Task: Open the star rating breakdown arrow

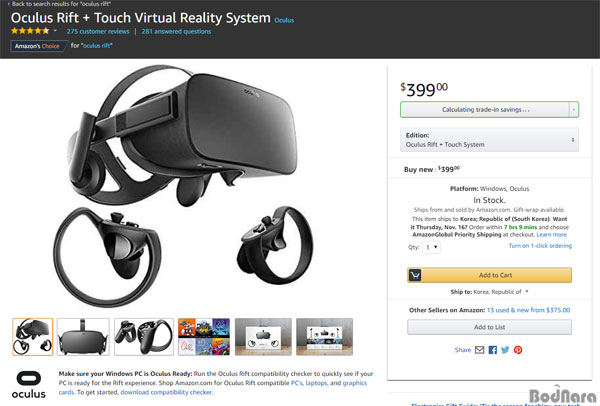Action: coord(55,31)
